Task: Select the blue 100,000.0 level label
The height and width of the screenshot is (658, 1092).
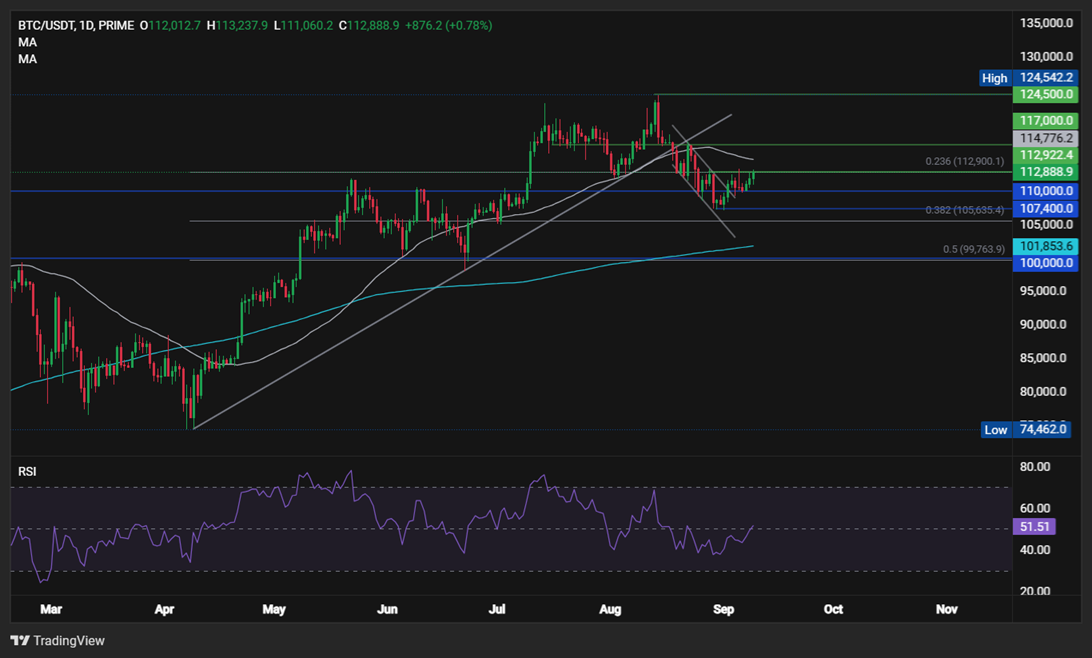Action: click(1045, 263)
